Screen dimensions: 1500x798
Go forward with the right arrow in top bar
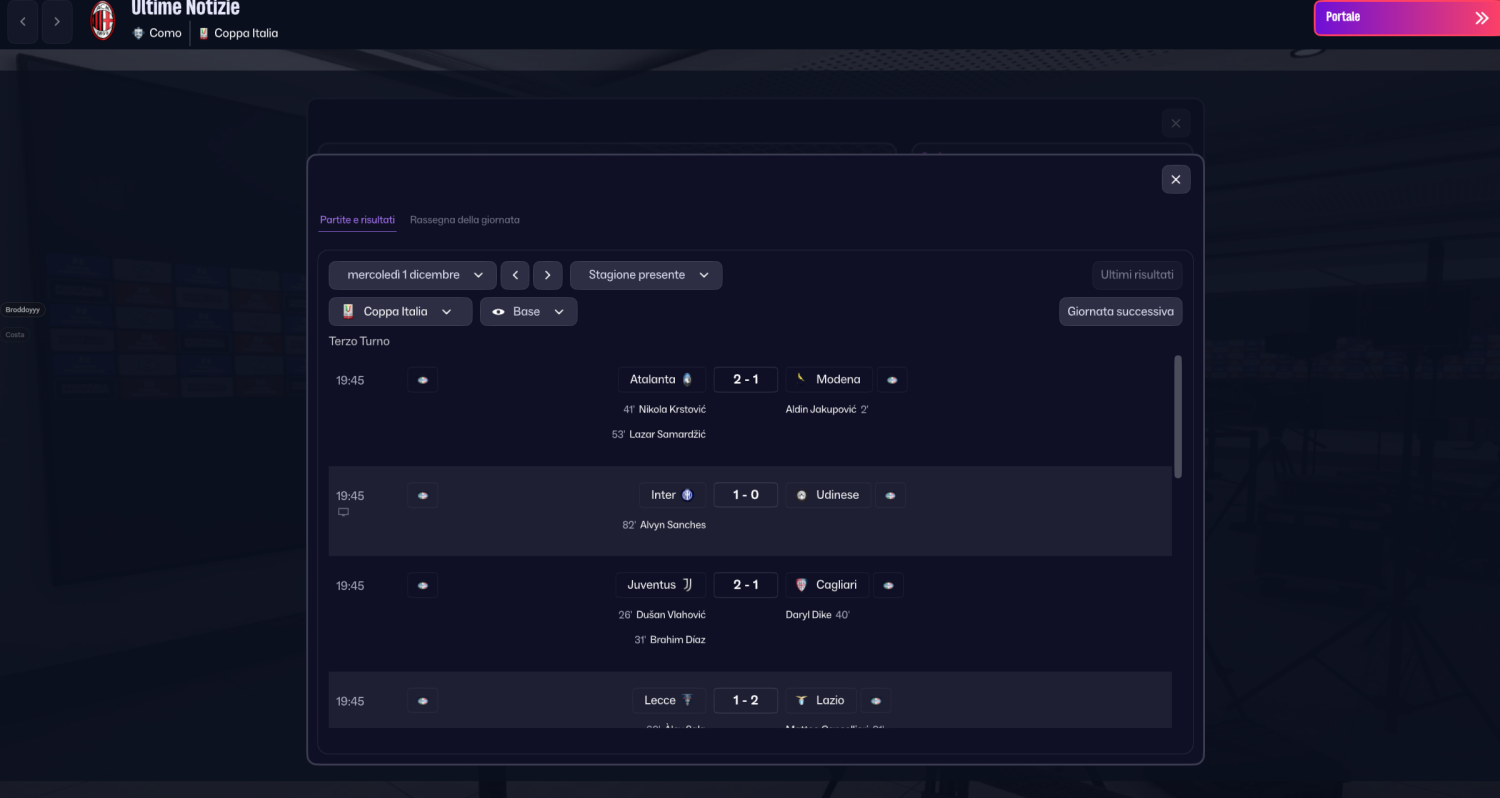tap(57, 21)
